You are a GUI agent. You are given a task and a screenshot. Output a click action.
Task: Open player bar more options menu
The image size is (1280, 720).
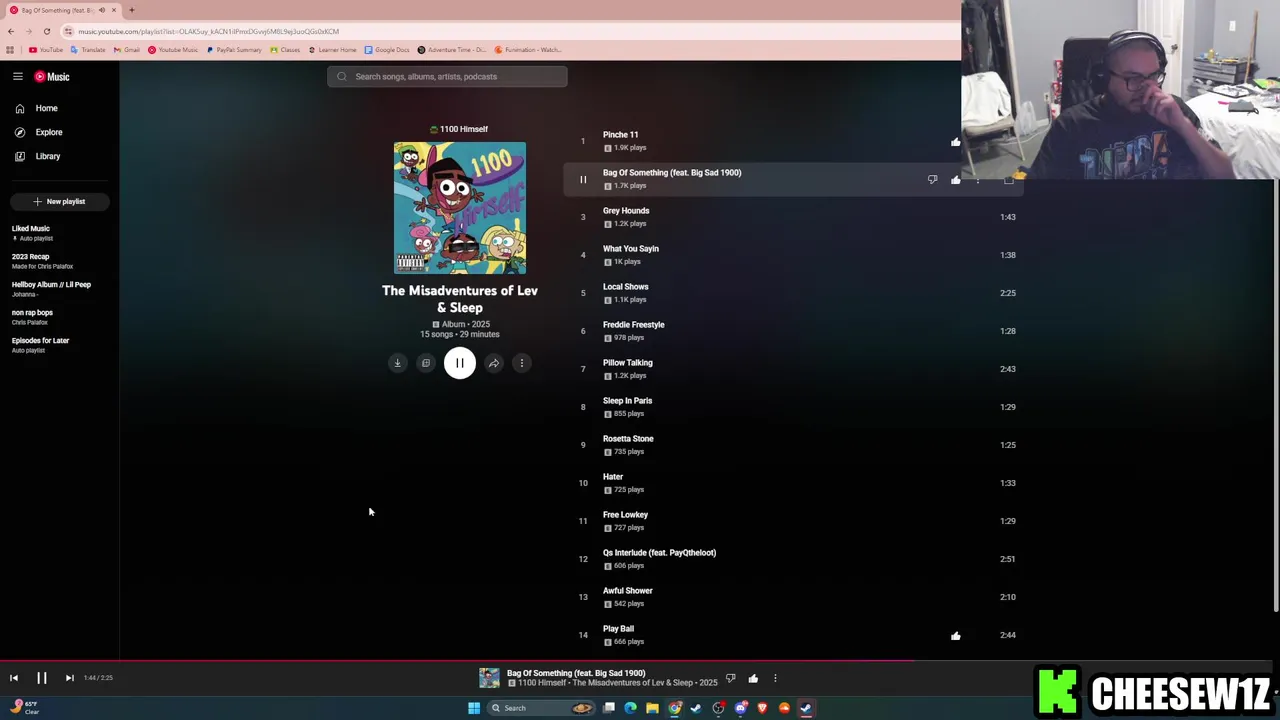coord(775,679)
